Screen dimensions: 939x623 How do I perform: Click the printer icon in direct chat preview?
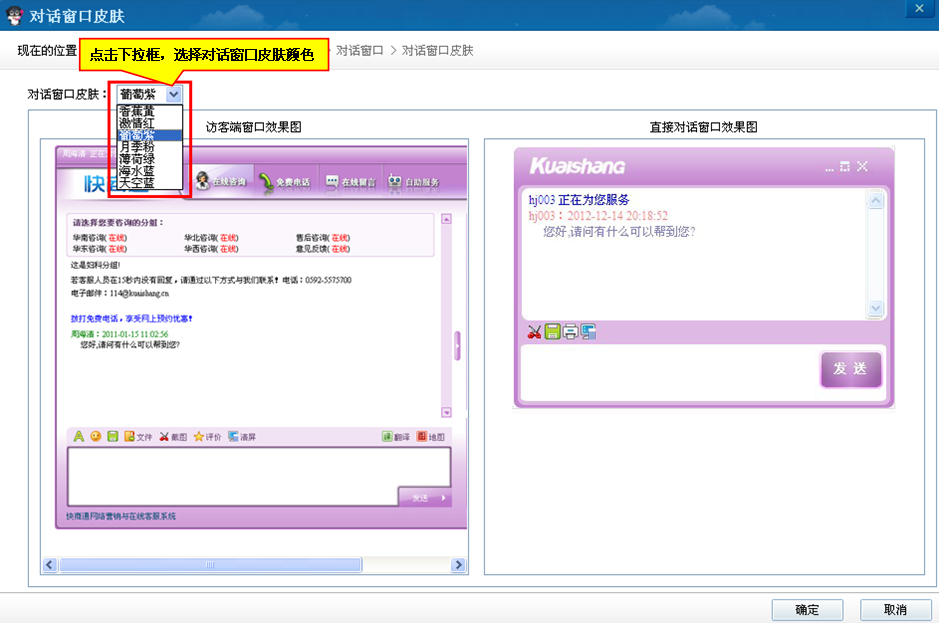pyautogui.click(x=570, y=332)
